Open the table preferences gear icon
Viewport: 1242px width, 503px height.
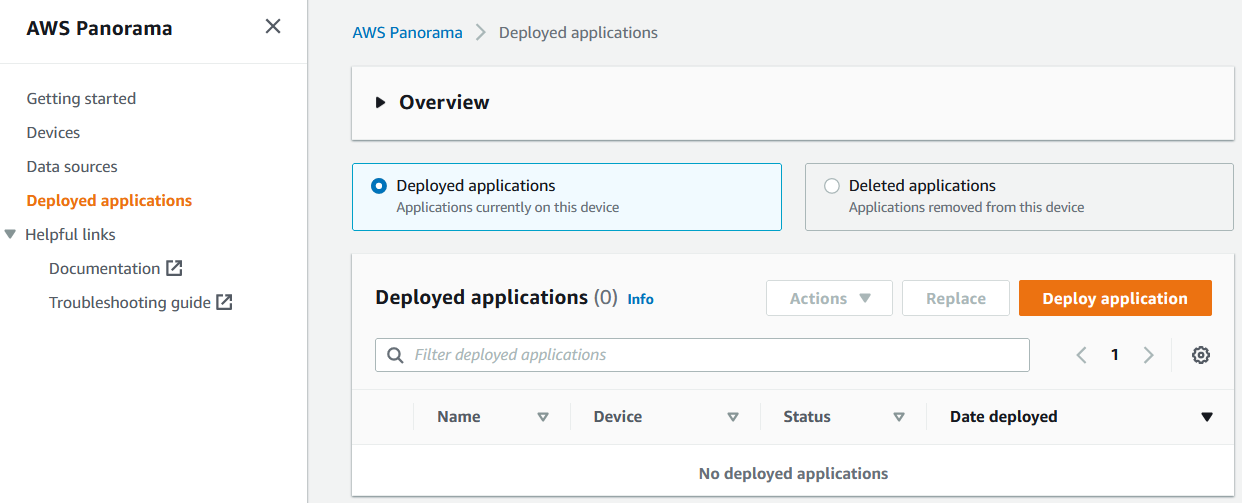coord(1201,355)
